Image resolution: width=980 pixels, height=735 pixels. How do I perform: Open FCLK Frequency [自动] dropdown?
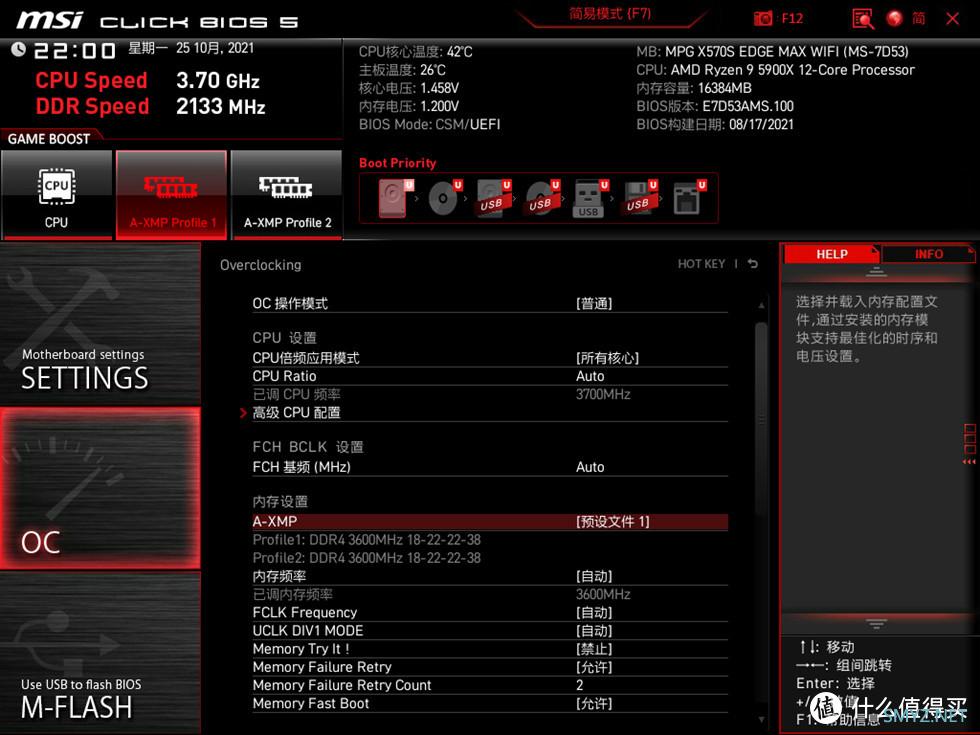tap(490, 612)
